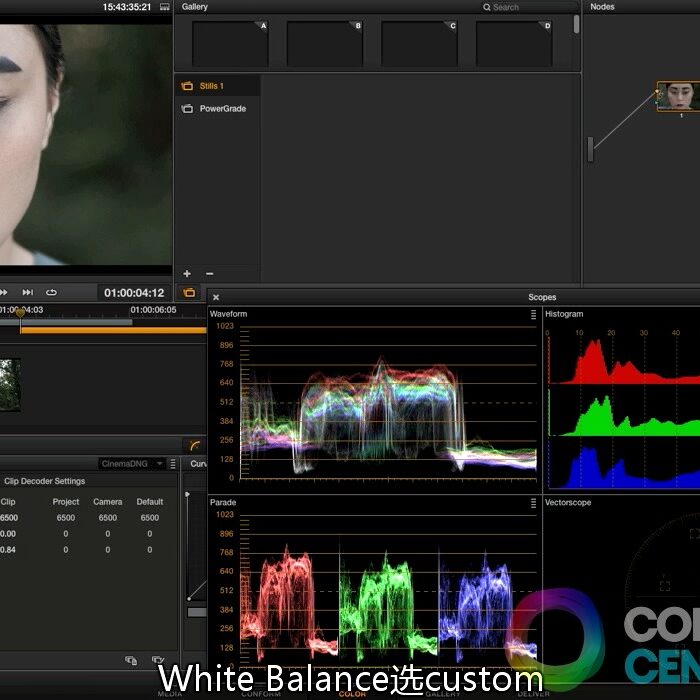Select the forest clip thumbnail
This screenshot has width=700, height=700.
[10, 385]
